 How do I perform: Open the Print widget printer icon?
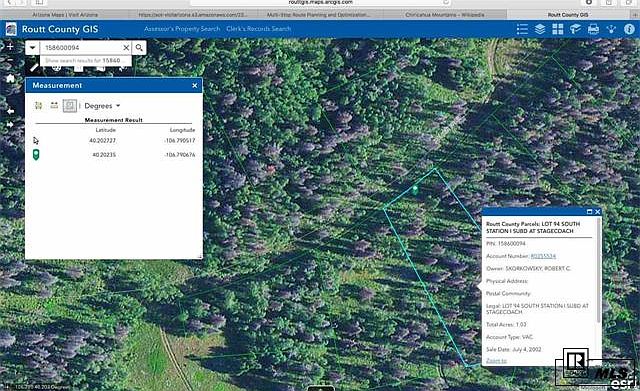coord(593,29)
